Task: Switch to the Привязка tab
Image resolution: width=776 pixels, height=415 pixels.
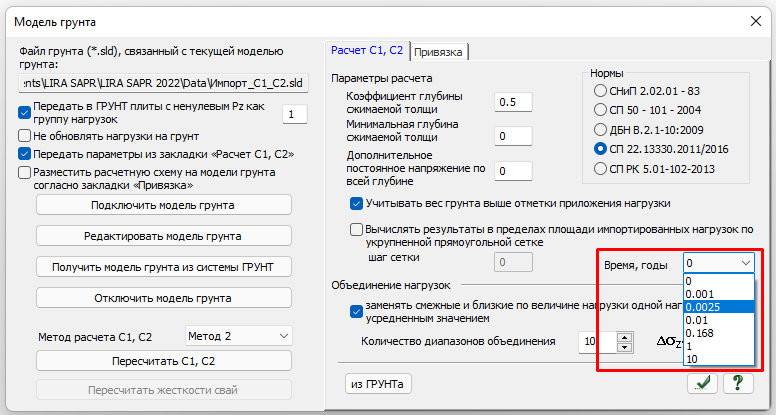Action: (439, 51)
